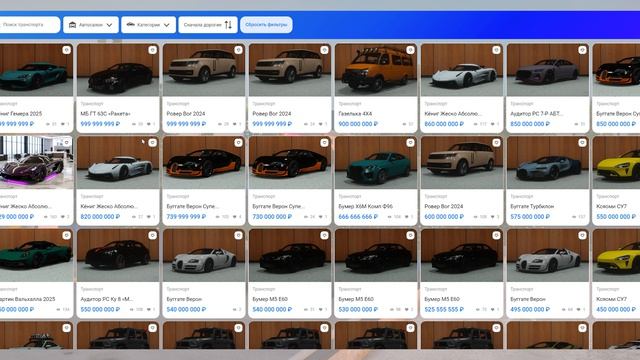Screen dimensions: 640x360
Task: Open the Автосалон dropdown
Action: [x=91, y=24]
